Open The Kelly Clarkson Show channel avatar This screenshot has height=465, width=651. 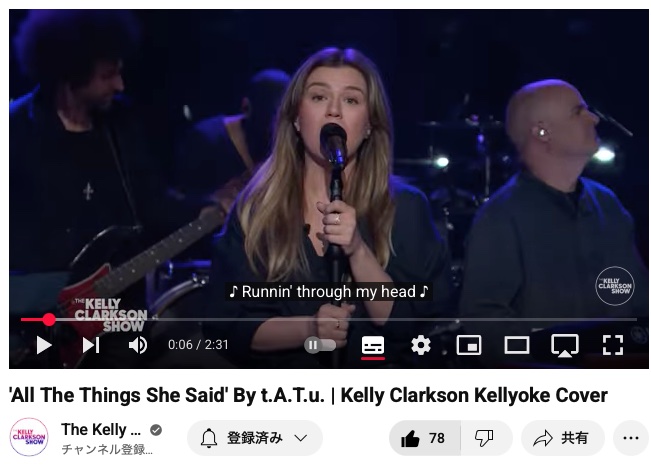29,437
